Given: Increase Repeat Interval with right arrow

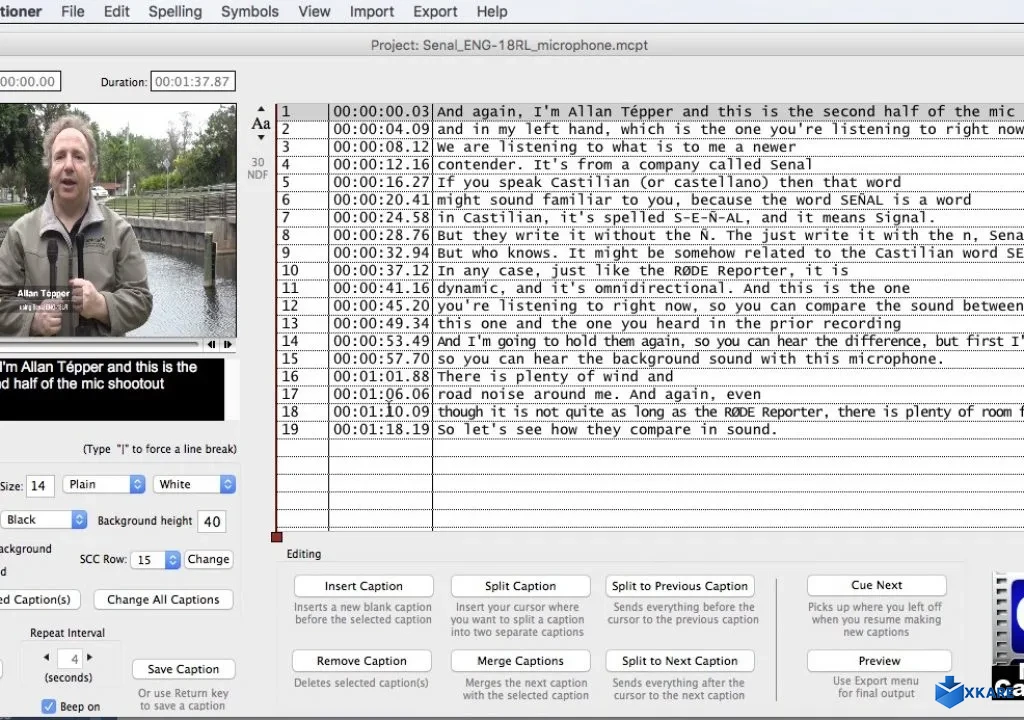Looking at the screenshot, I should coord(89,658).
